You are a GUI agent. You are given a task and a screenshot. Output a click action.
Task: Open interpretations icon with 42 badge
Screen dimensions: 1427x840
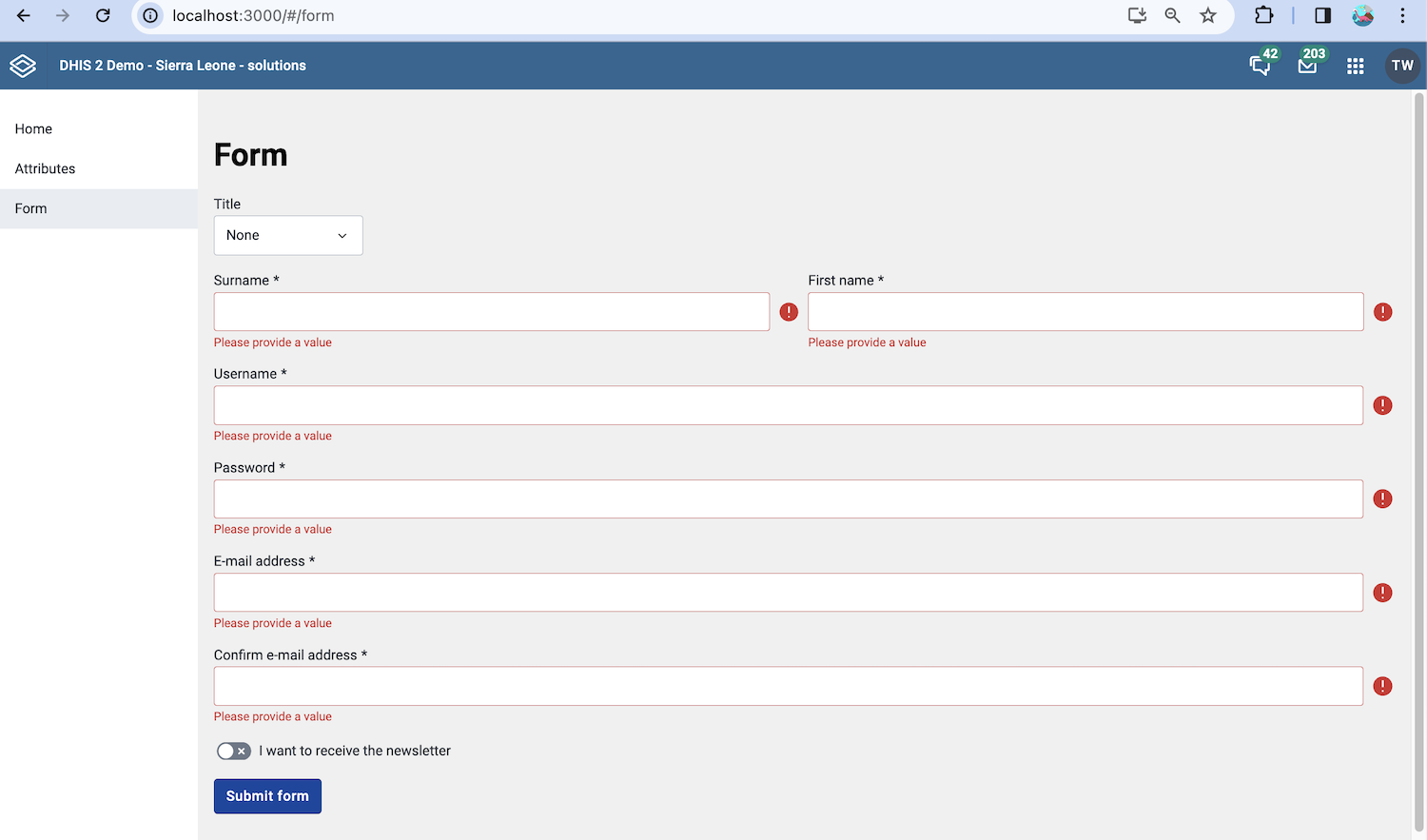[x=1261, y=66]
